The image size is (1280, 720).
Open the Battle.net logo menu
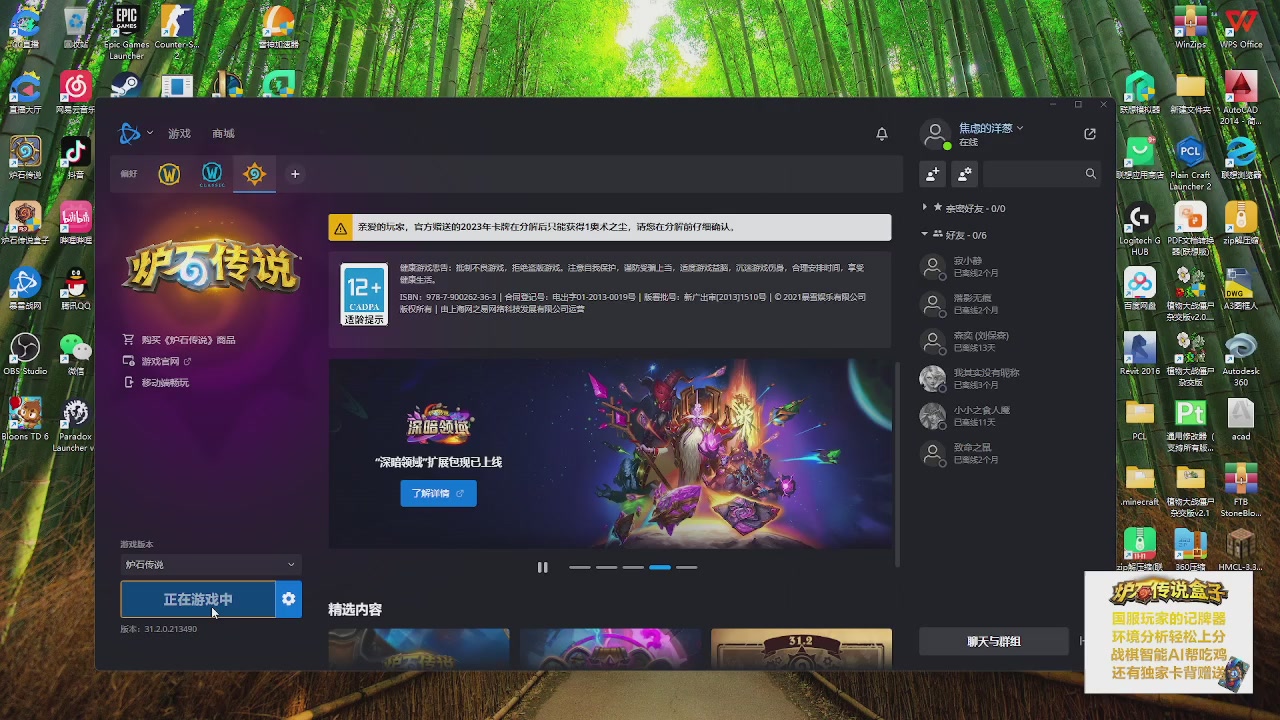(135, 133)
